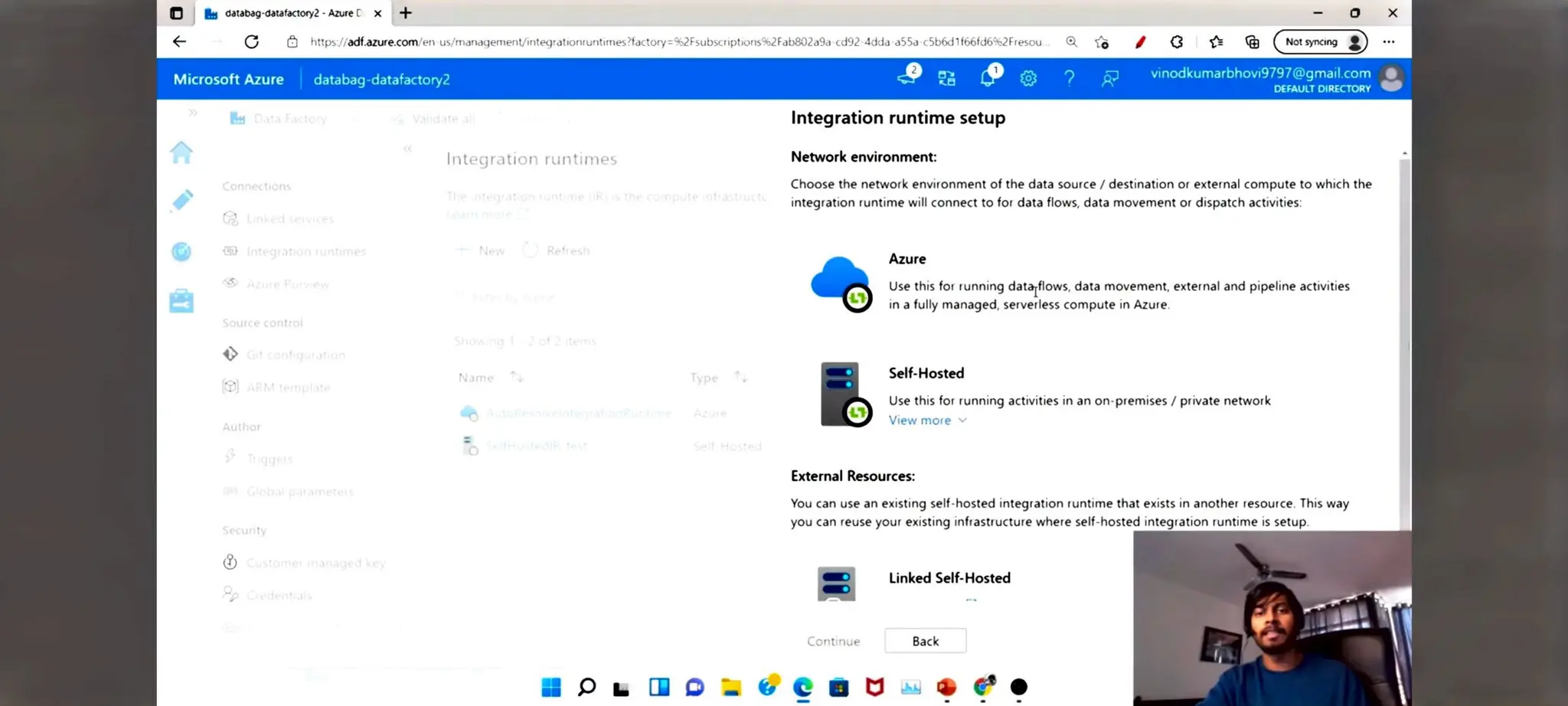The image size is (1568, 706).
Task: Open Microsoft Edge from the taskbar
Action: pyautogui.click(x=802, y=687)
